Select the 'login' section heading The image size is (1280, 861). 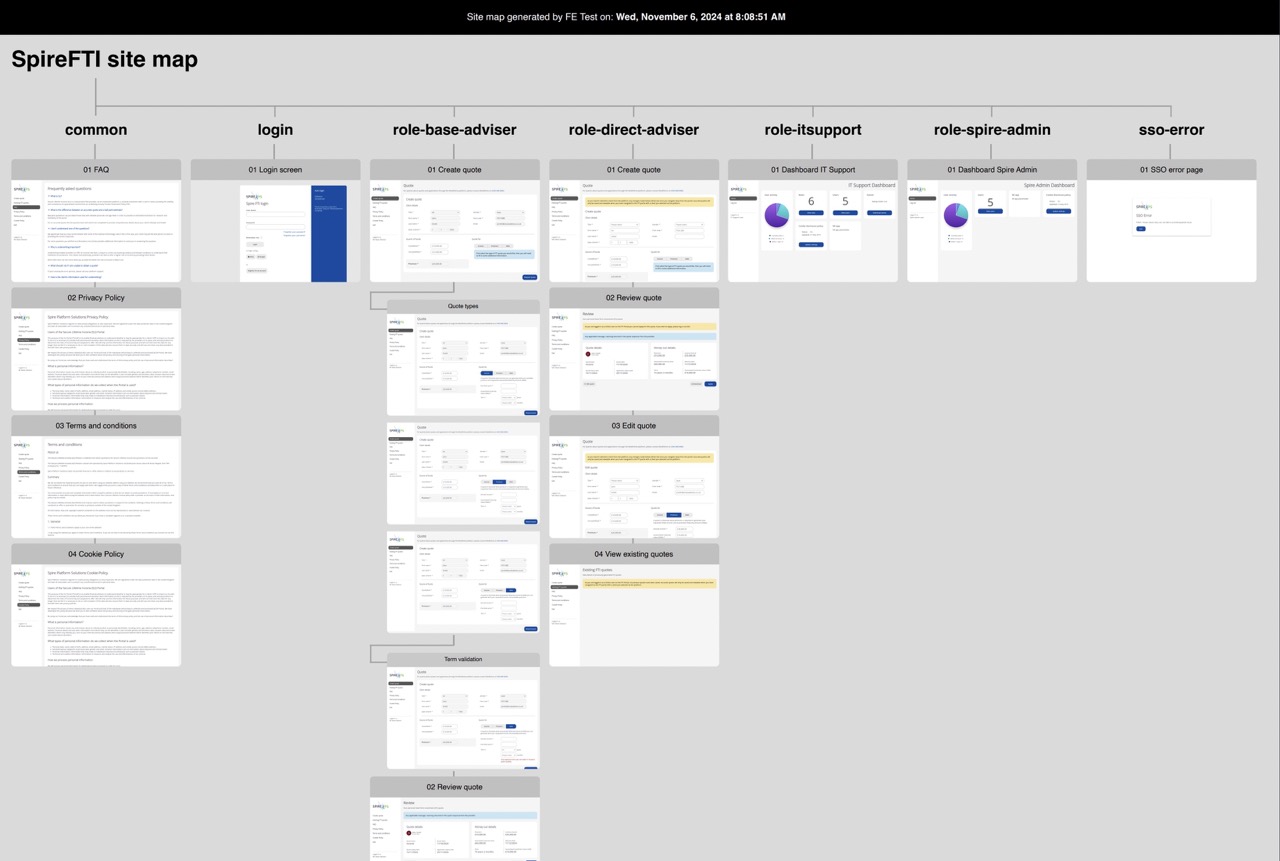pyautogui.click(x=275, y=130)
